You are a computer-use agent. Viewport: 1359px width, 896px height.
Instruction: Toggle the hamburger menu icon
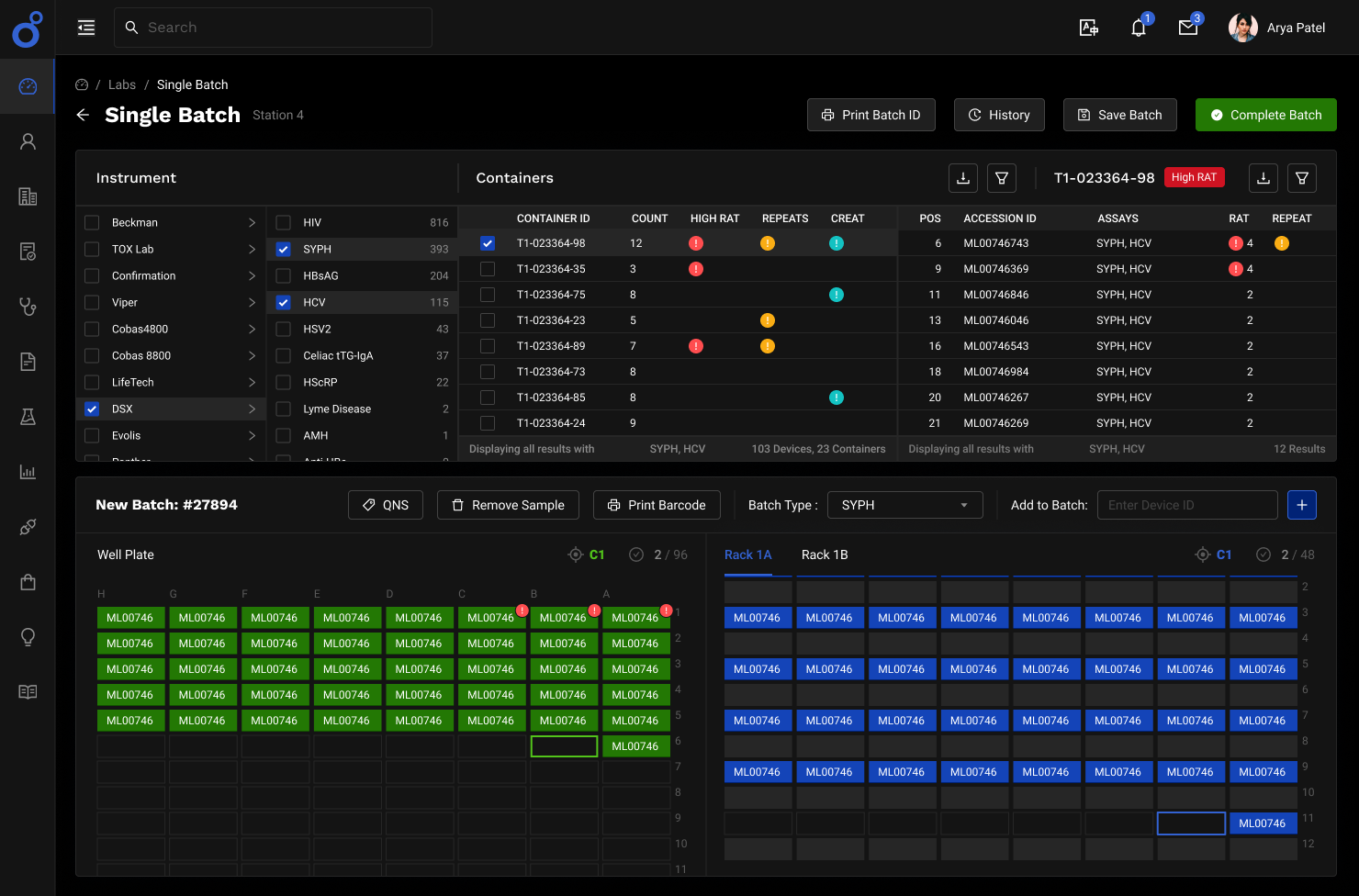click(x=86, y=28)
